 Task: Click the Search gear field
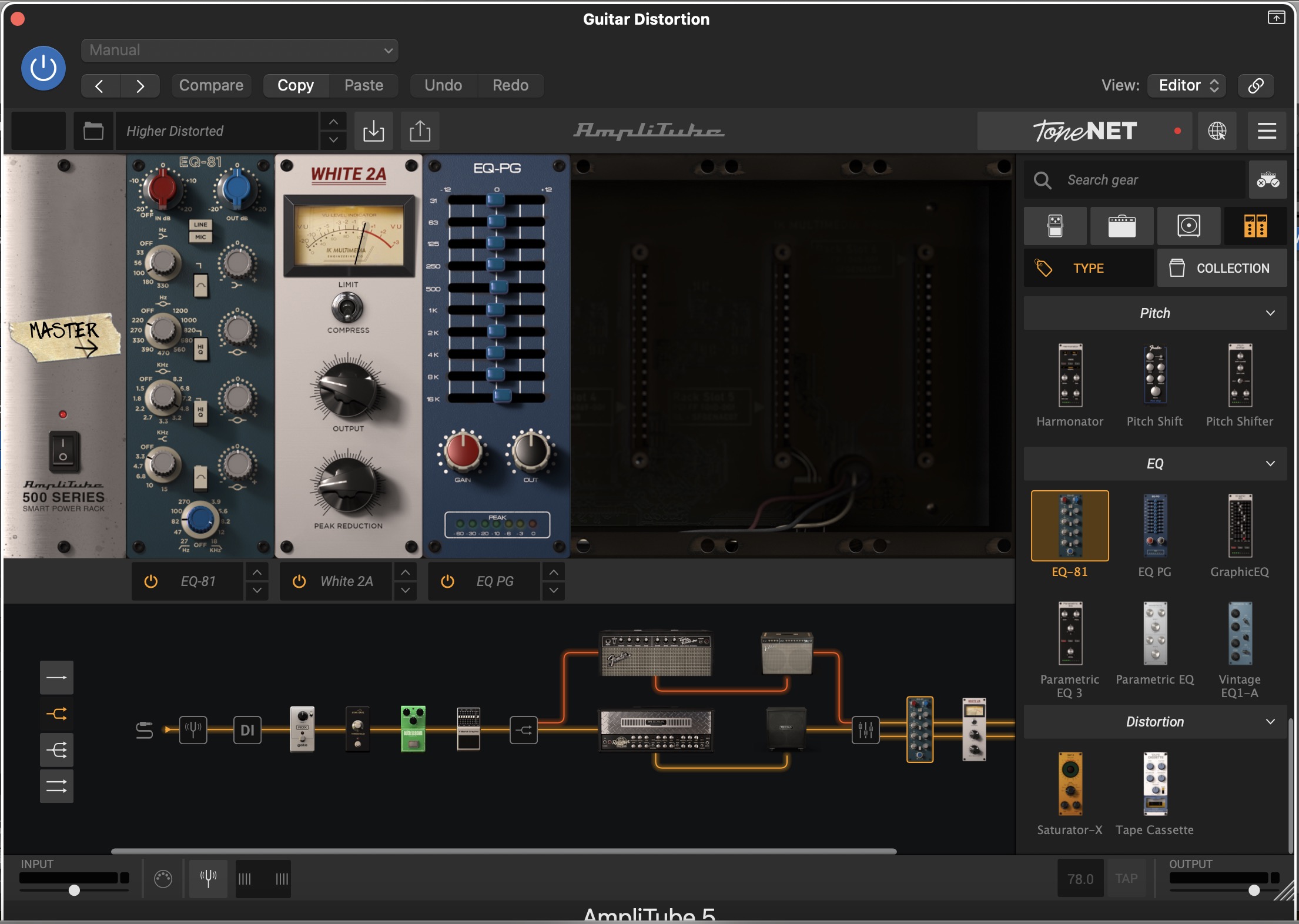tap(1134, 180)
